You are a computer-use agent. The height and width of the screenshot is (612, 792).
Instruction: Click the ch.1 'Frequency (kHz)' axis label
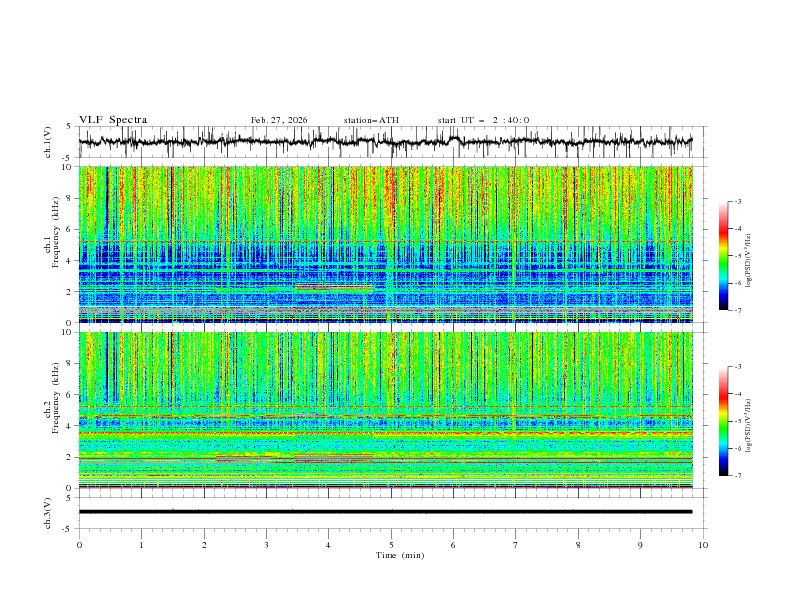56,232
